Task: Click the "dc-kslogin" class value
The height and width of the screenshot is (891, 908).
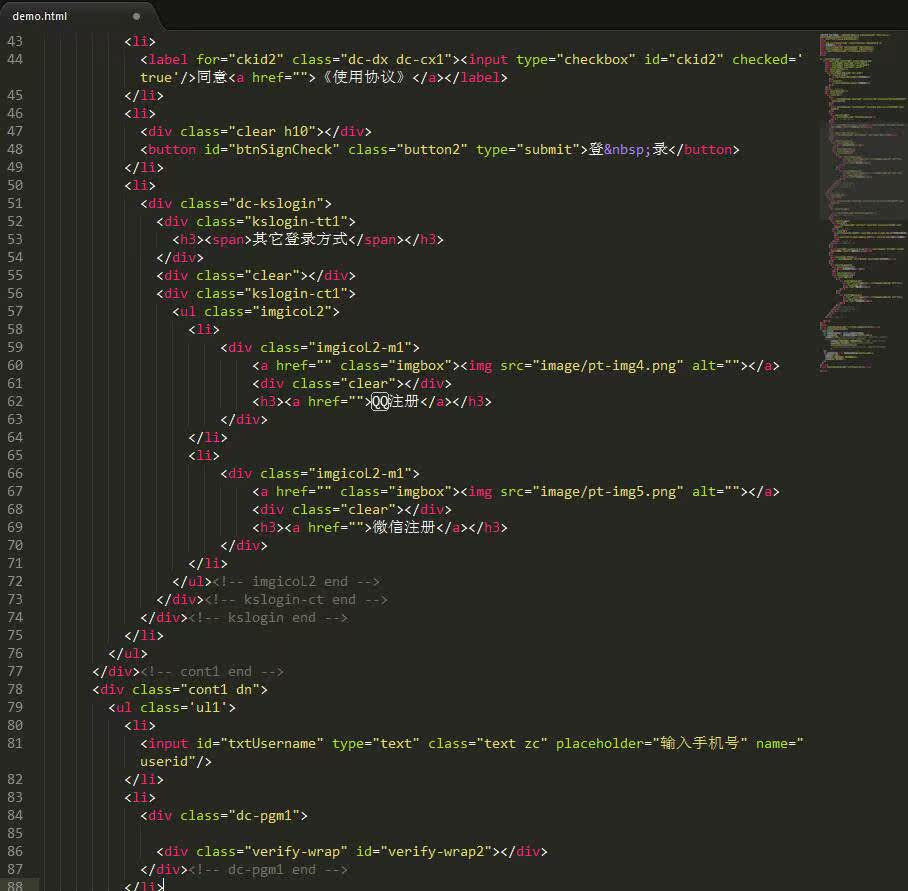Action: tap(276, 204)
